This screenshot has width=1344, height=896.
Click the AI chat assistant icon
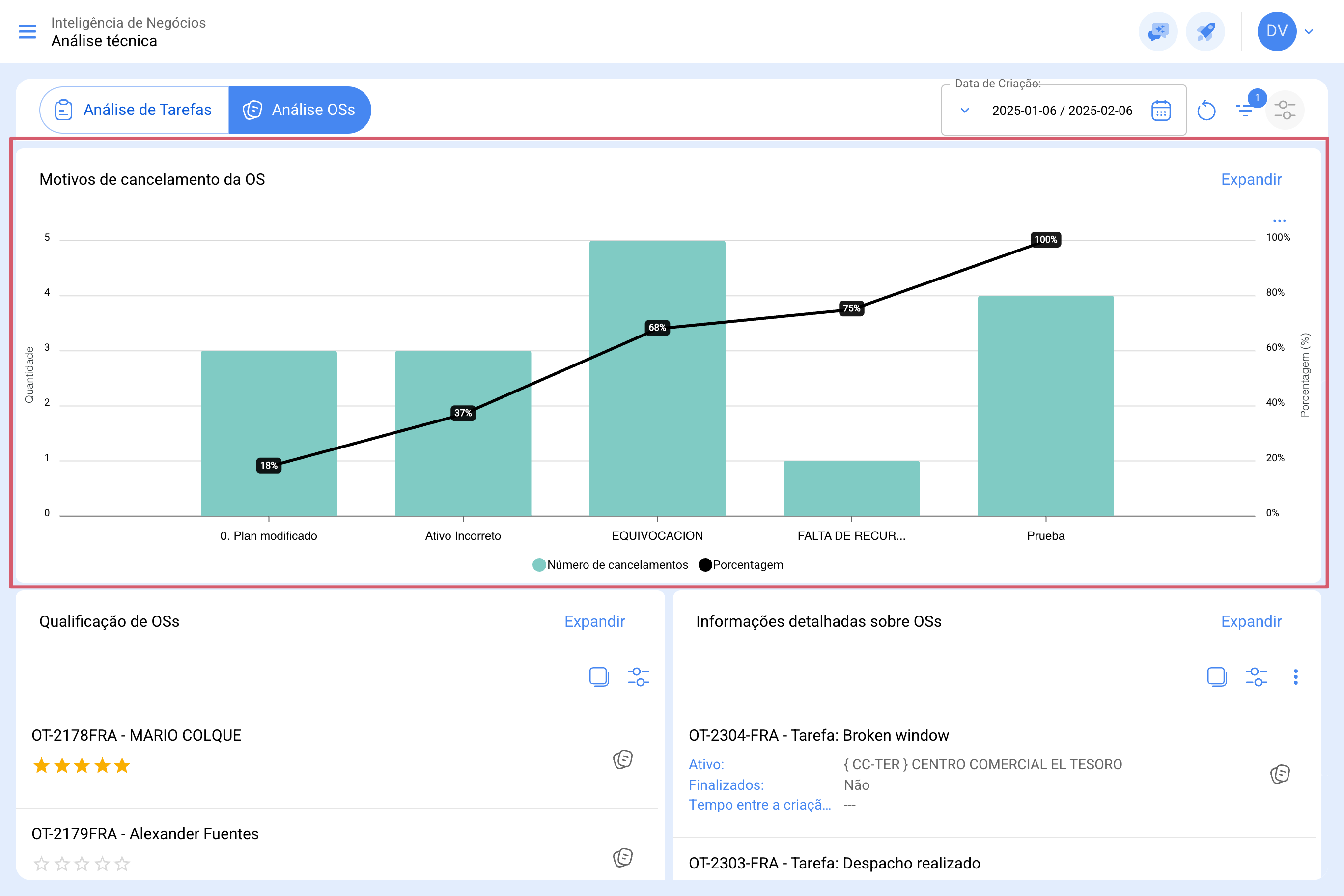1158,31
